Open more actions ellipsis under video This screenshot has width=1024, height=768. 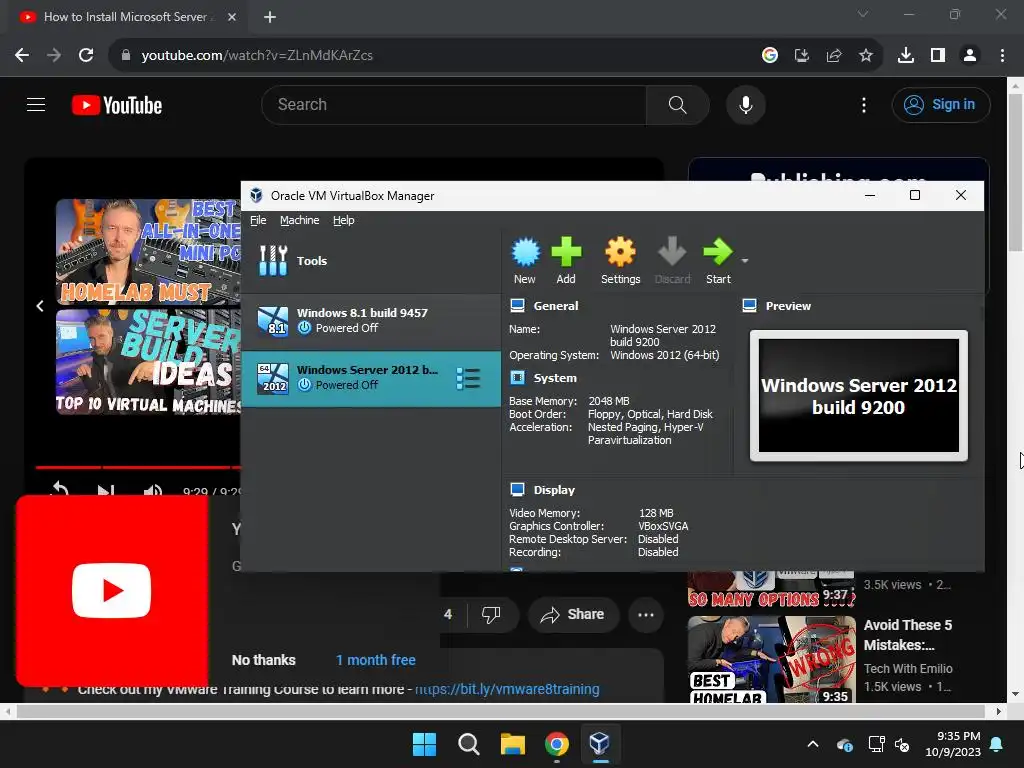(x=646, y=615)
